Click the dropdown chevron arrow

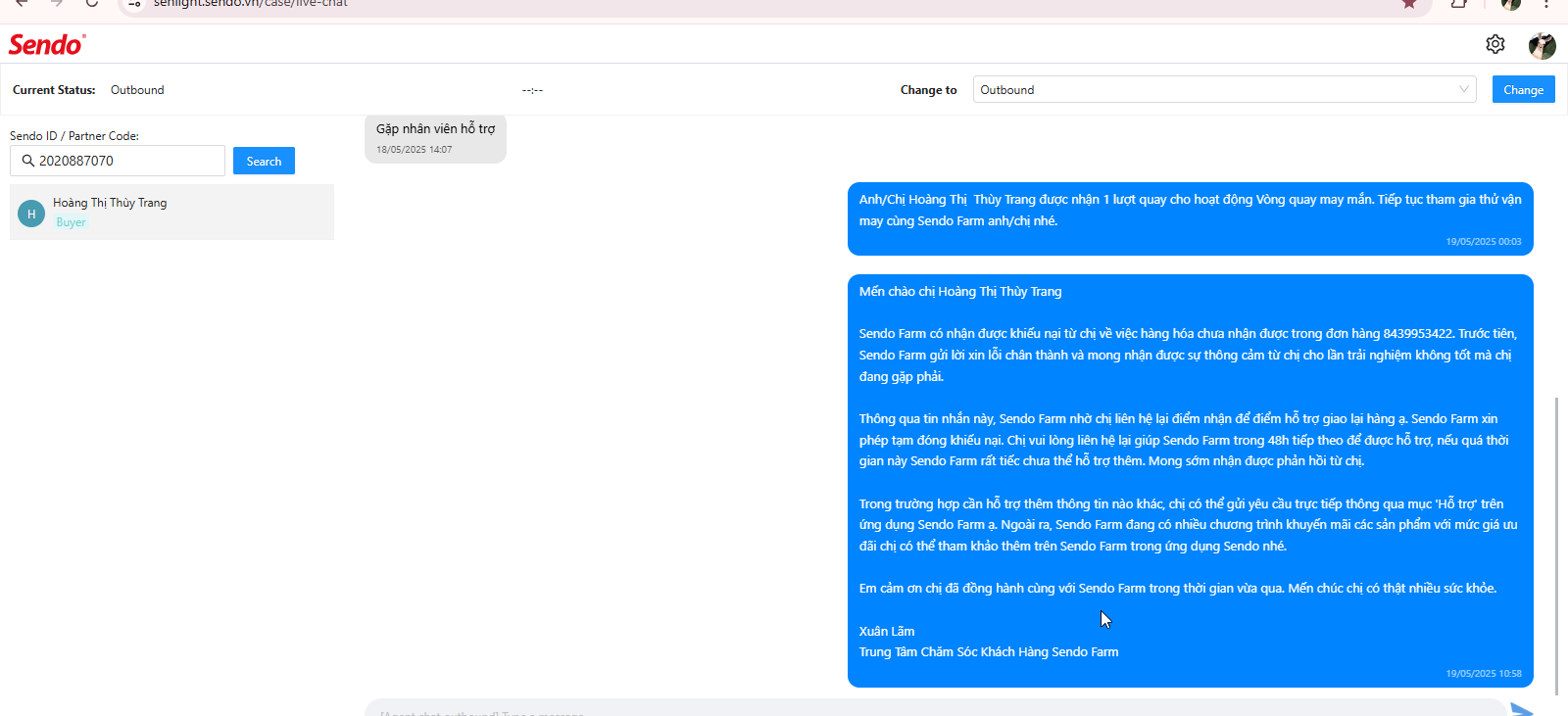point(1463,89)
